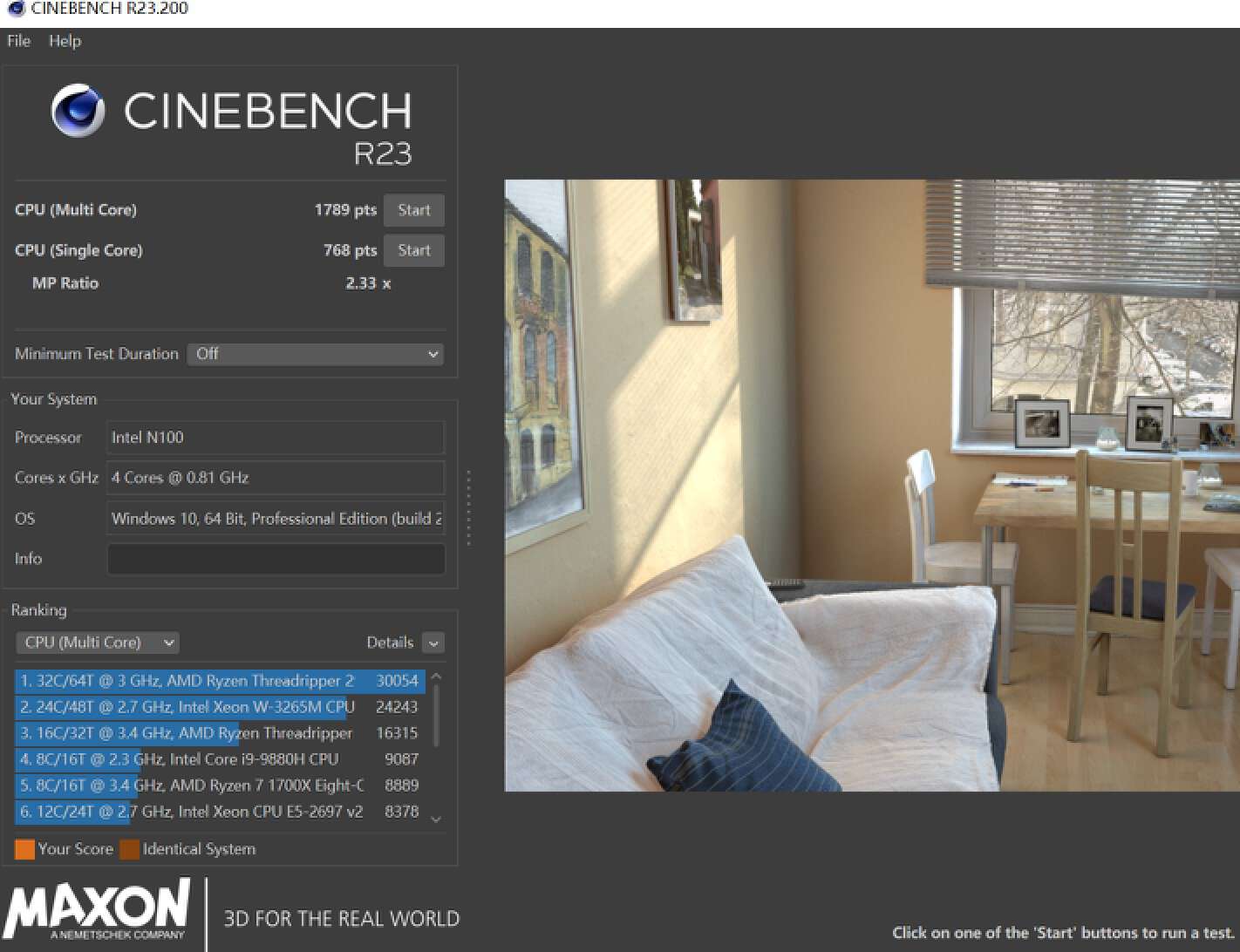Select ranking entry Intel Xeon W-3265M
Image resolution: width=1240 pixels, height=952 pixels.
[220, 707]
